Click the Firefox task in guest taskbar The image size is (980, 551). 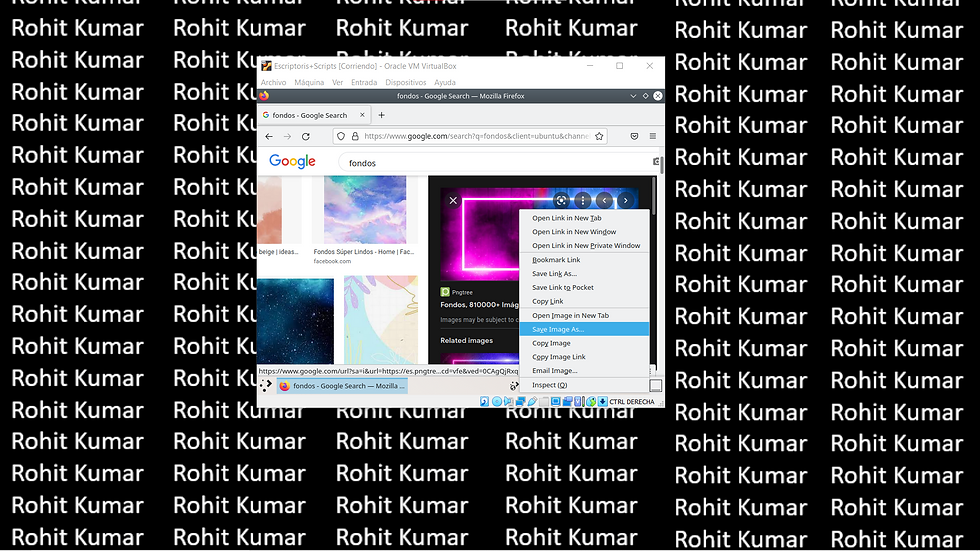[x=342, y=386]
